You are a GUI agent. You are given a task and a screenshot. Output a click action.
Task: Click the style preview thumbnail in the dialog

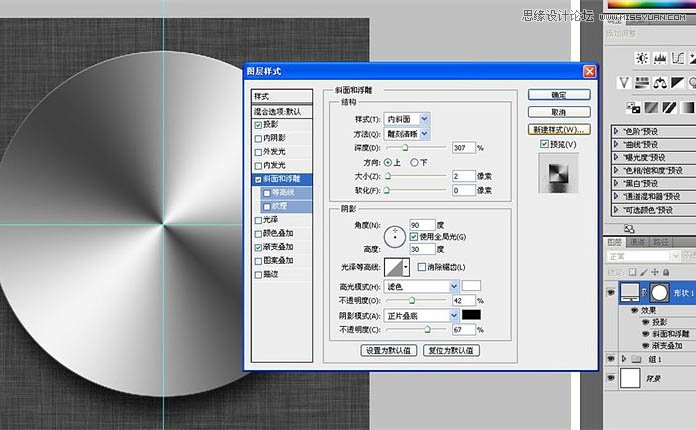pyautogui.click(x=558, y=174)
